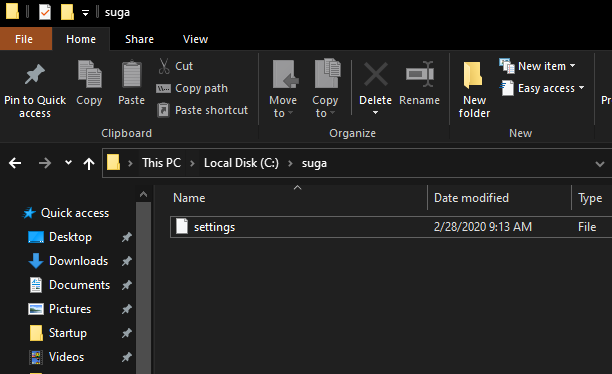The image size is (612, 374).
Task: Click File type cell of settings
Action: click(x=587, y=227)
